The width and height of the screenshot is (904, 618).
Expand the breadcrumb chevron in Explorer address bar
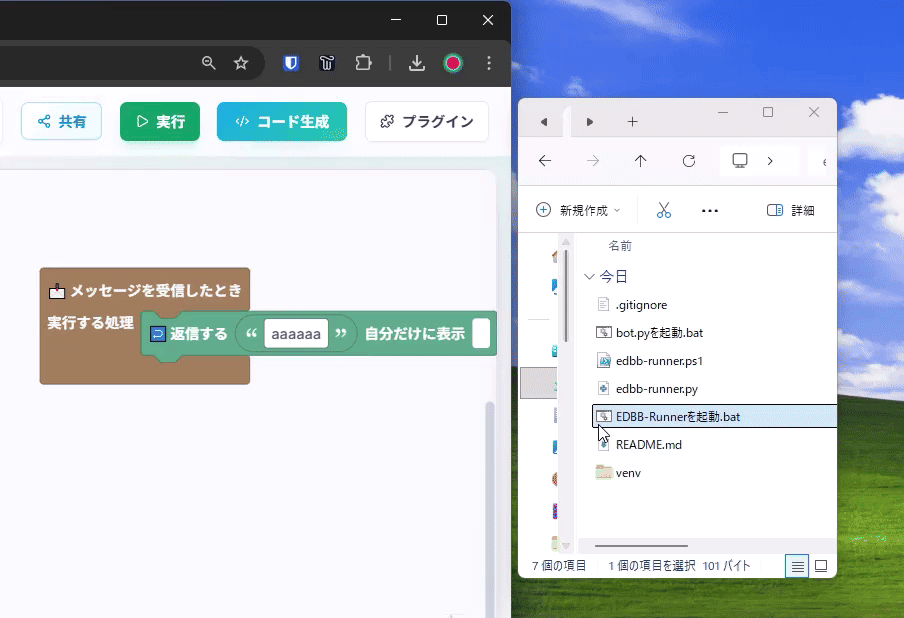[770, 160]
